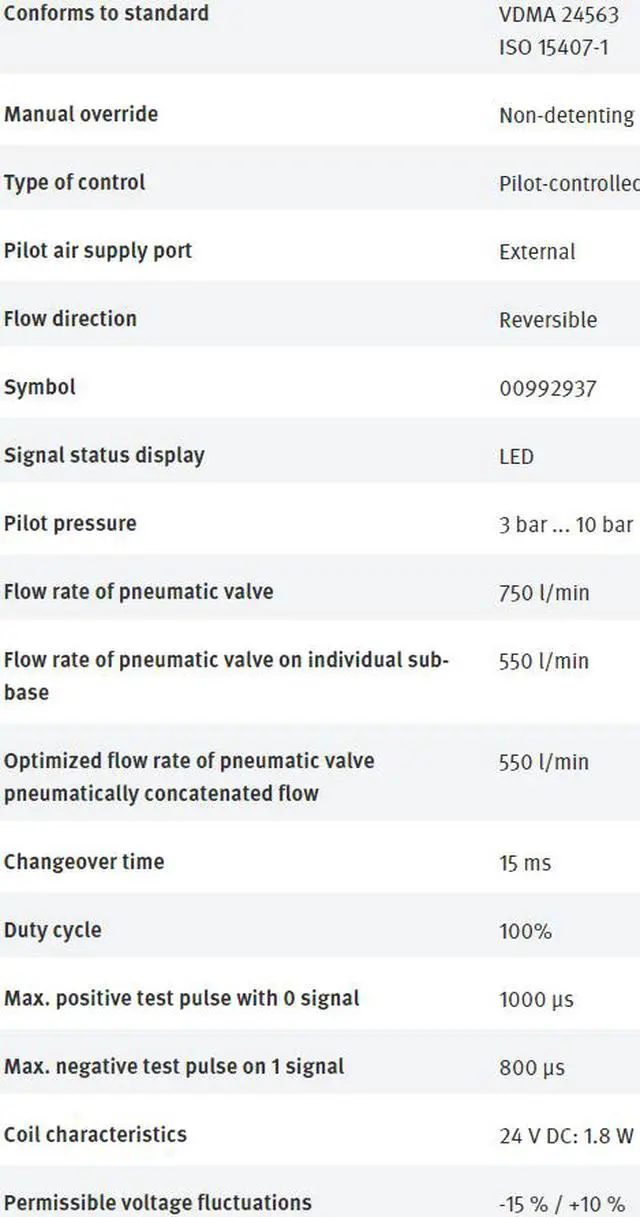
Task: Click the 'Pilot air supply port' label
Action: pos(98,251)
